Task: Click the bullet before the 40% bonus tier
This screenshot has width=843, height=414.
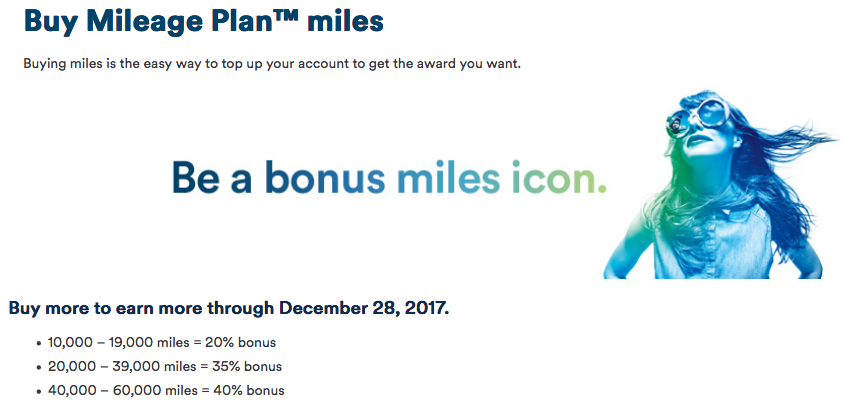Action: point(39,391)
